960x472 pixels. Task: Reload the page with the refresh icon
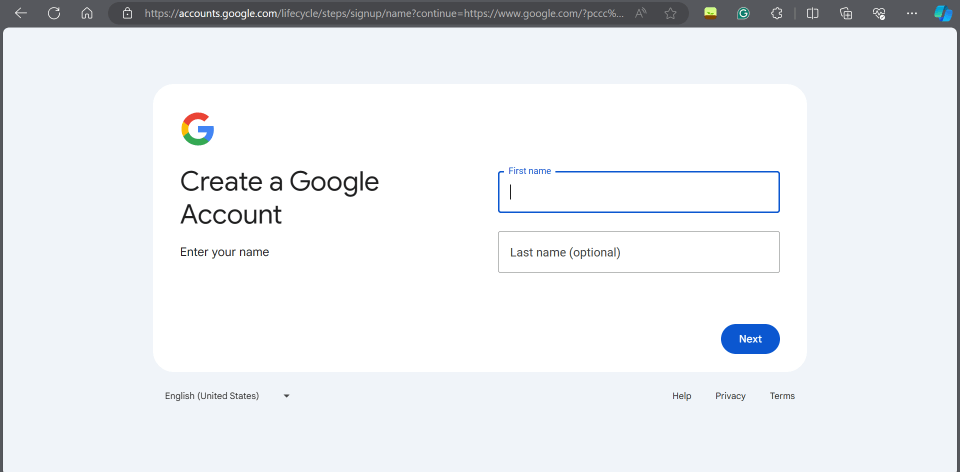54,13
